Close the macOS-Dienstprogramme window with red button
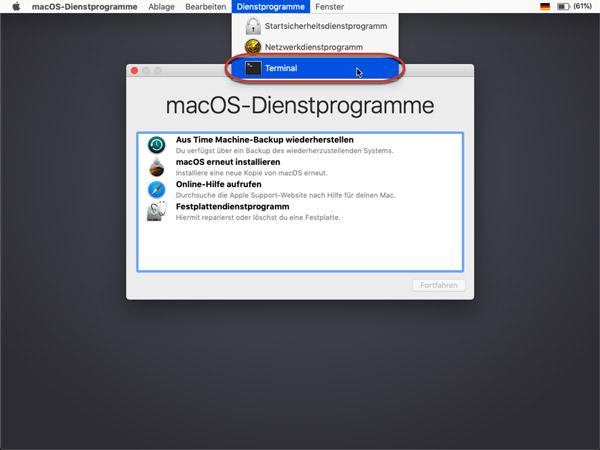600x450 pixels. 134,70
